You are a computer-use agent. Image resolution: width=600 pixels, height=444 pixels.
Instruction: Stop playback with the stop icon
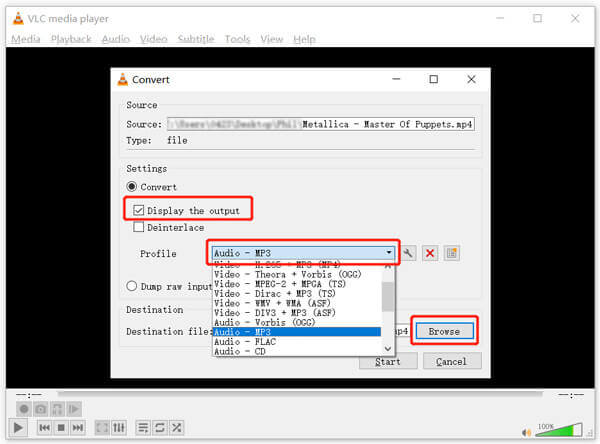61,427
